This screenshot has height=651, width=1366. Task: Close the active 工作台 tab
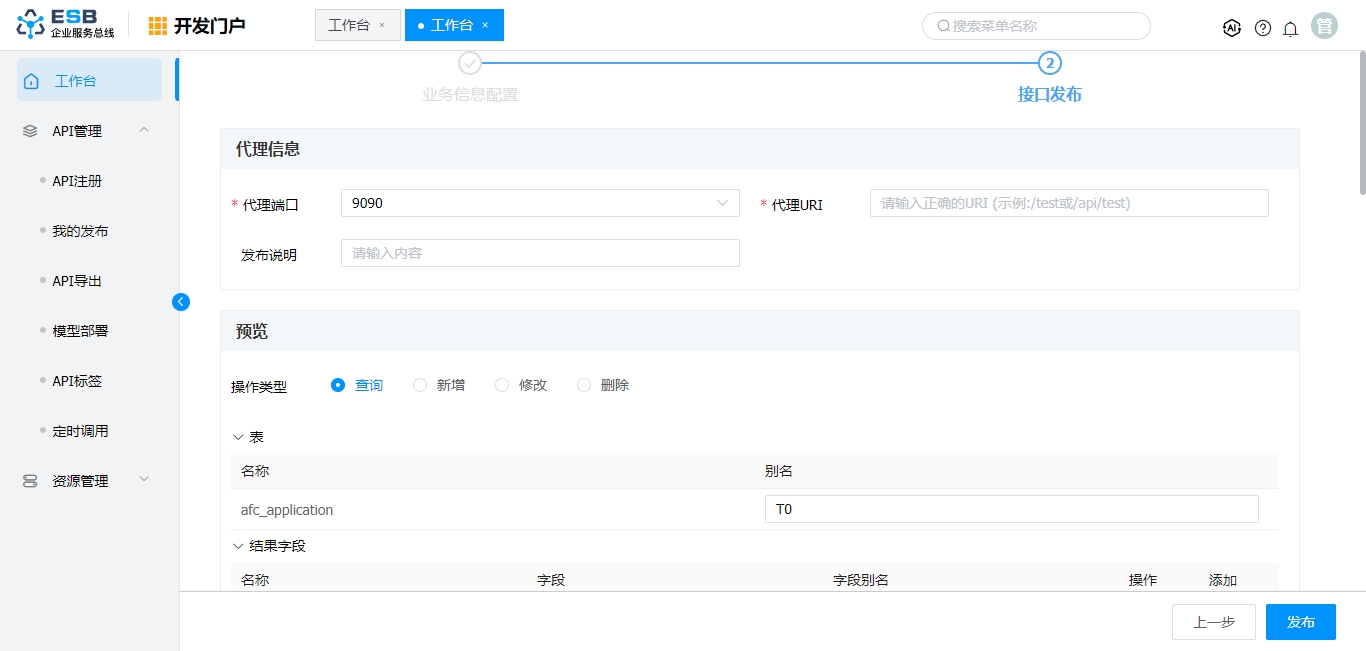(485, 25)
